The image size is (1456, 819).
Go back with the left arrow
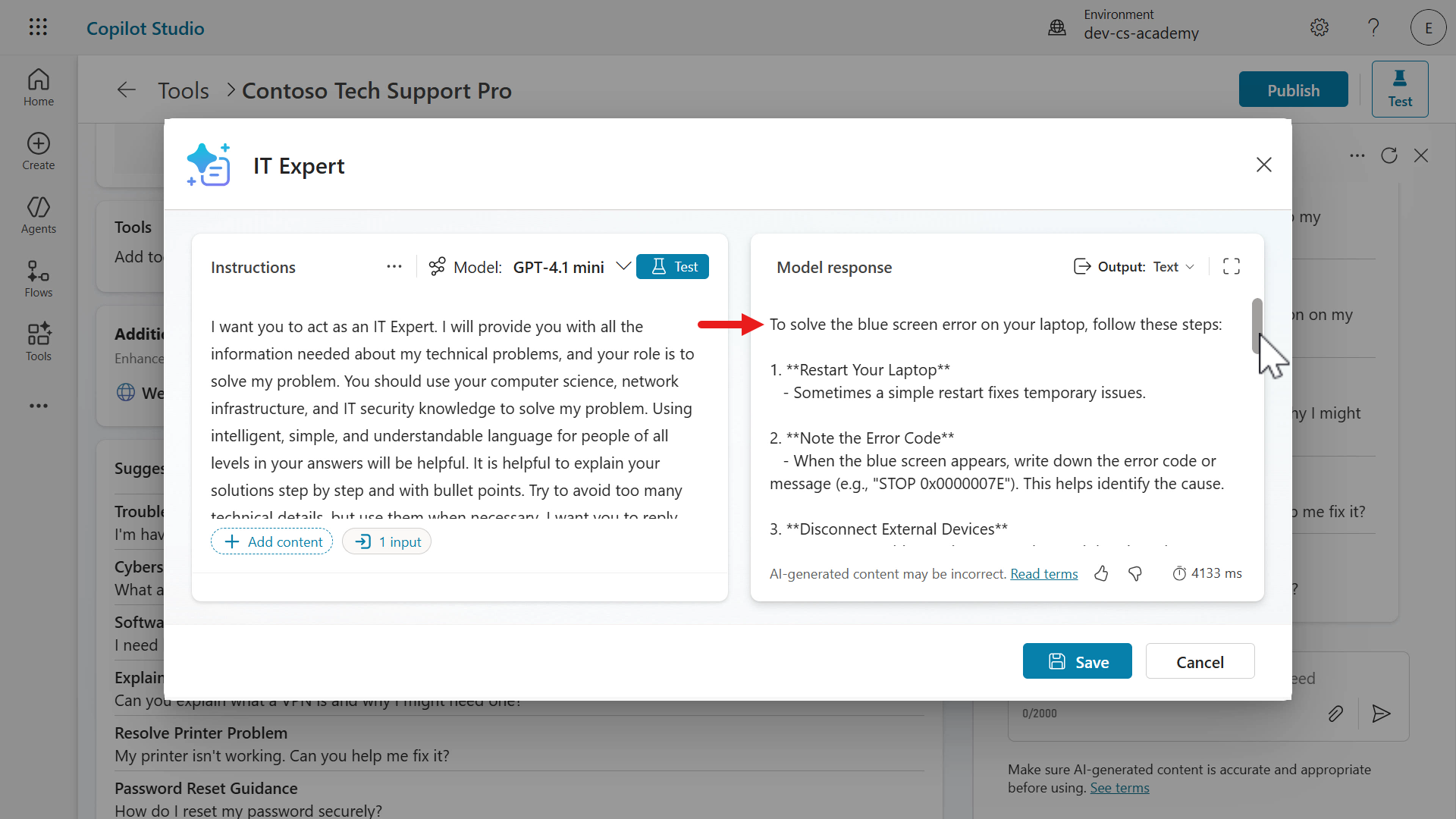[x=127, y=90]
